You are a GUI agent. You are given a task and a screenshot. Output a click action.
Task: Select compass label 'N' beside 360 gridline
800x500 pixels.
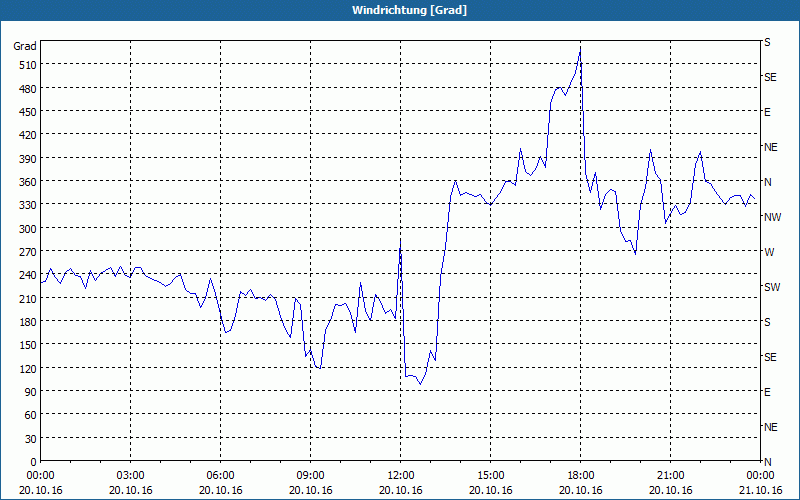[x=767, y=182]
